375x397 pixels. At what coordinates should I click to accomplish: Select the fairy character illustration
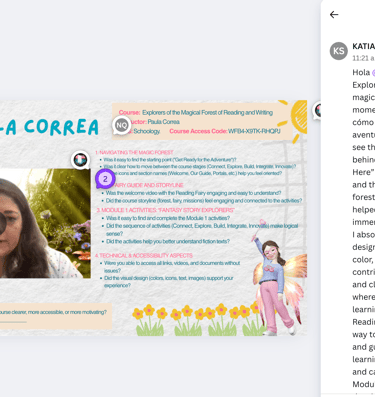coord(279,277)
